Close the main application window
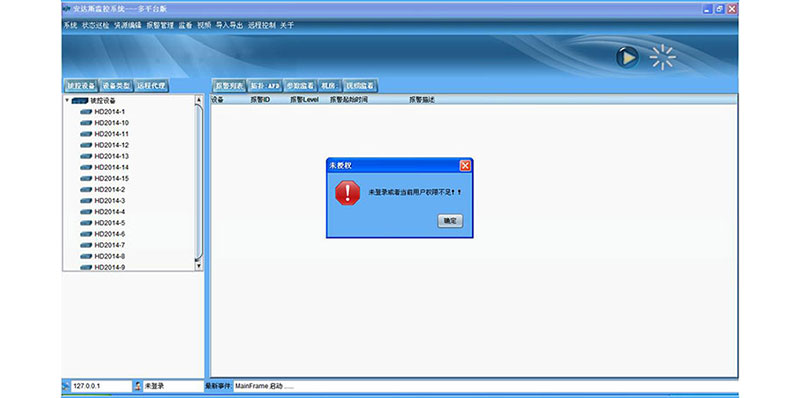 [732, 9]
